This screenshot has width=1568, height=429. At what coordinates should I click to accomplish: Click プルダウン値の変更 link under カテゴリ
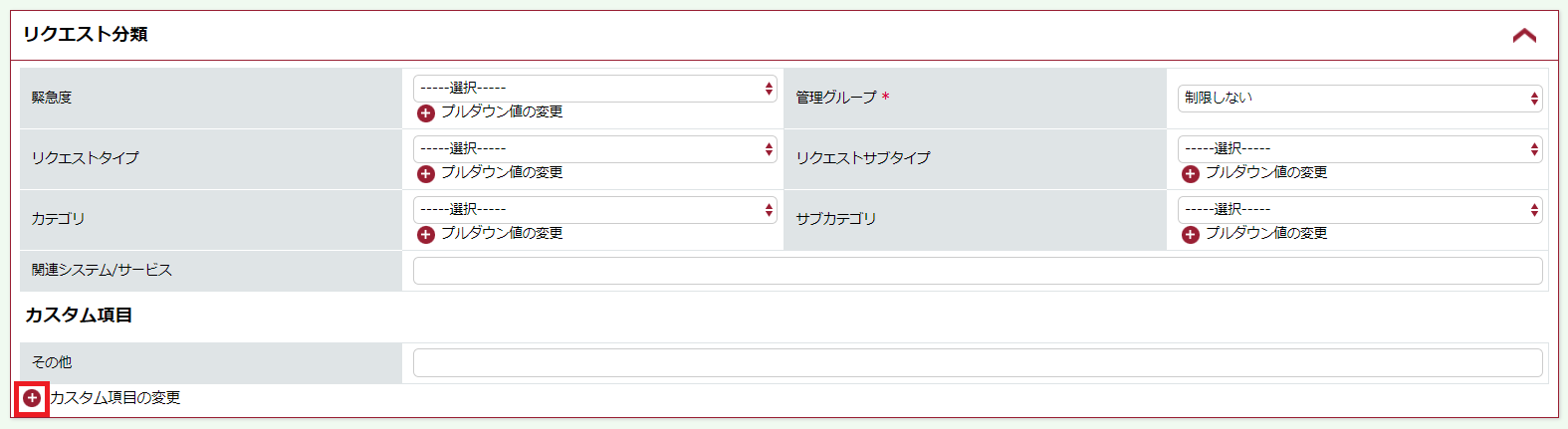502,234
